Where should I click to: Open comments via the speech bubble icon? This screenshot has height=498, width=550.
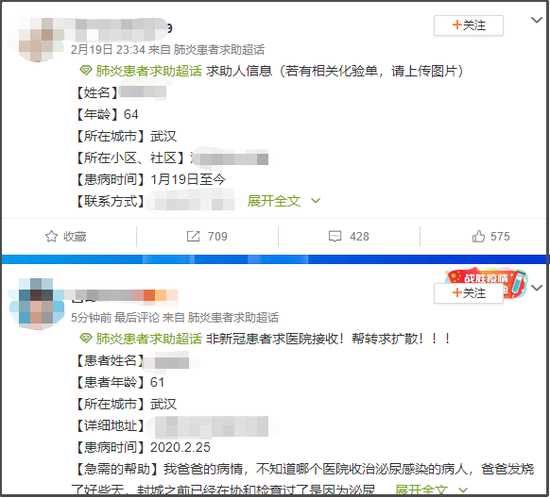[335, 236]
